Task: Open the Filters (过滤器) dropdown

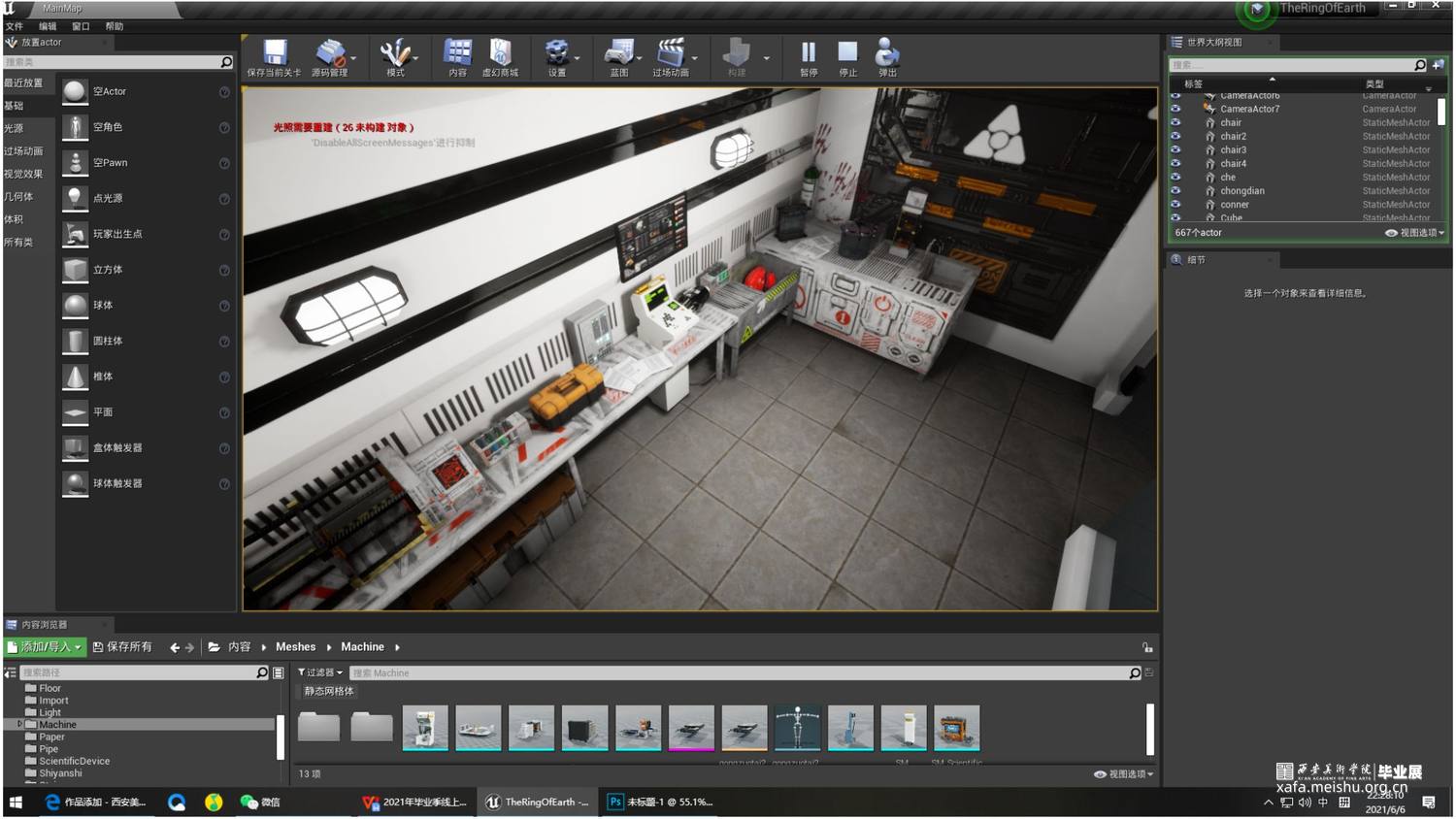Action: (320, 672)
